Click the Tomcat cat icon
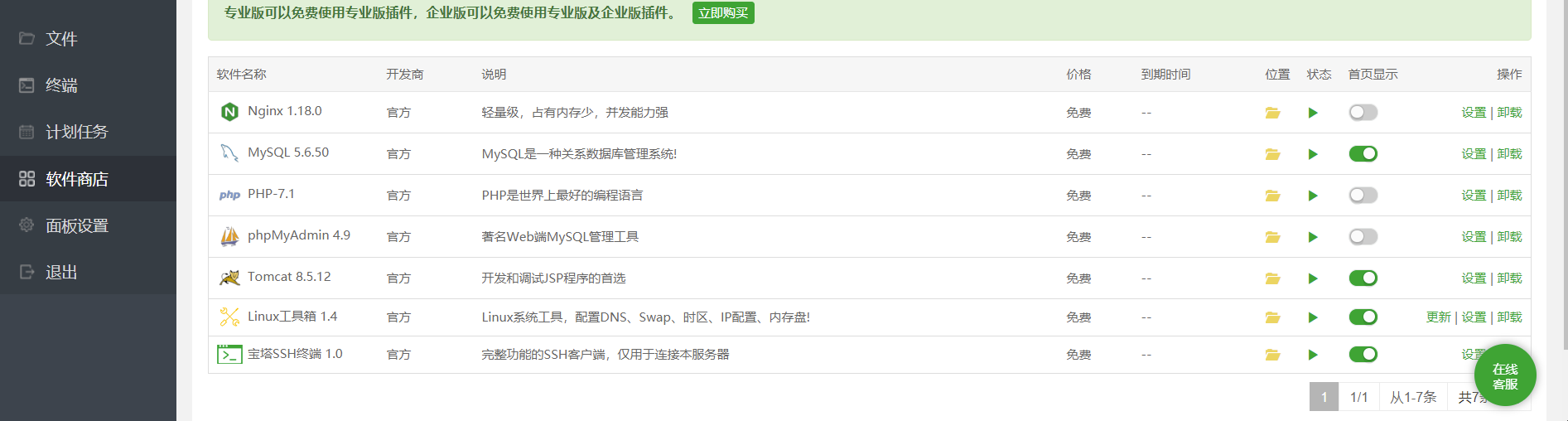Screen dimensions: 1568x421 tap(229, 278)
